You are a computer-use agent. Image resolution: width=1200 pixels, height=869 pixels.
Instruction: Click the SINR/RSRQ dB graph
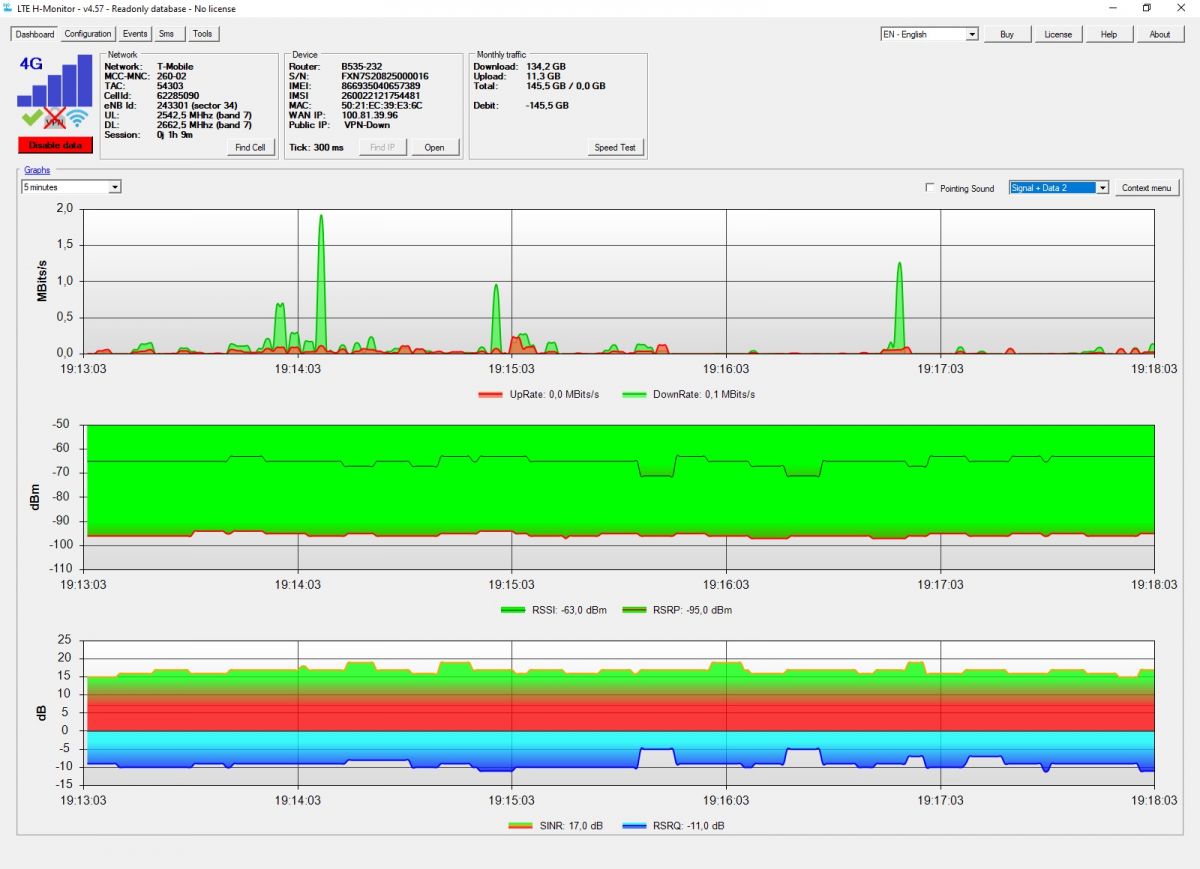[620, 712]
